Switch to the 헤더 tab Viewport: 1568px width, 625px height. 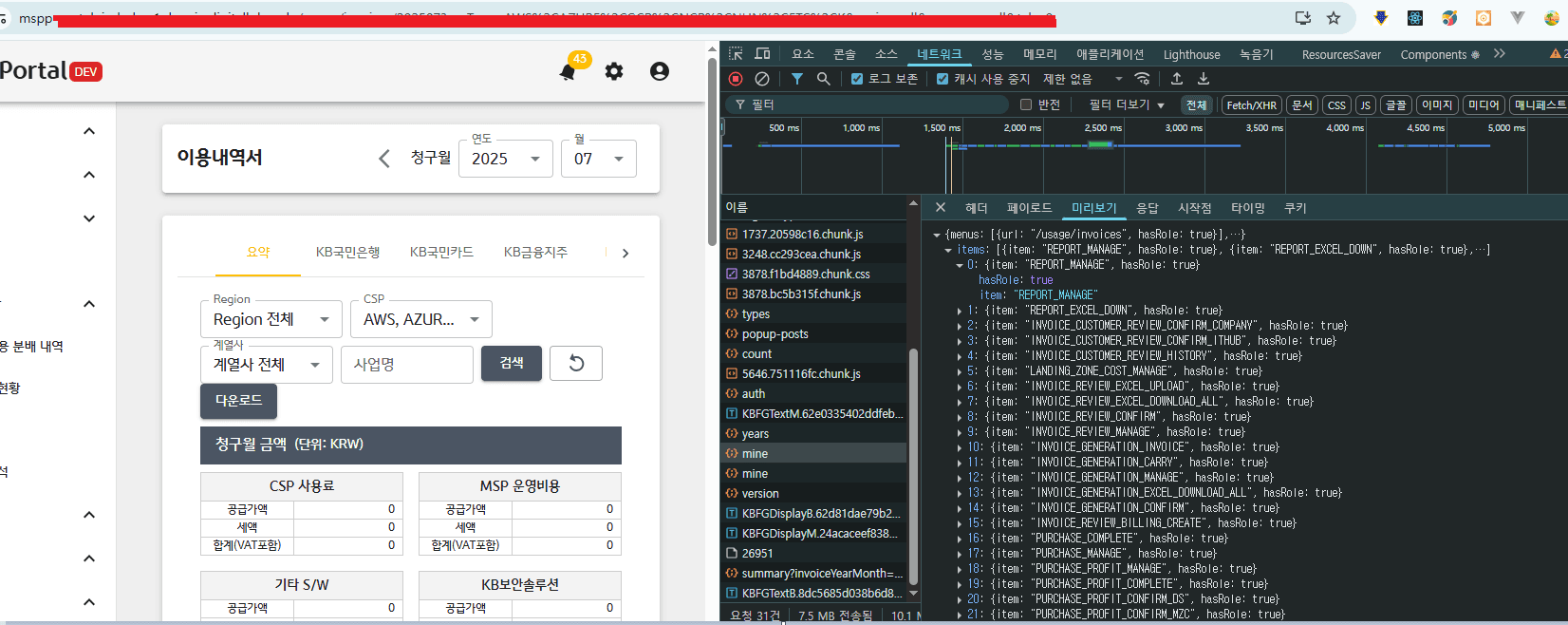click(977, 208)
